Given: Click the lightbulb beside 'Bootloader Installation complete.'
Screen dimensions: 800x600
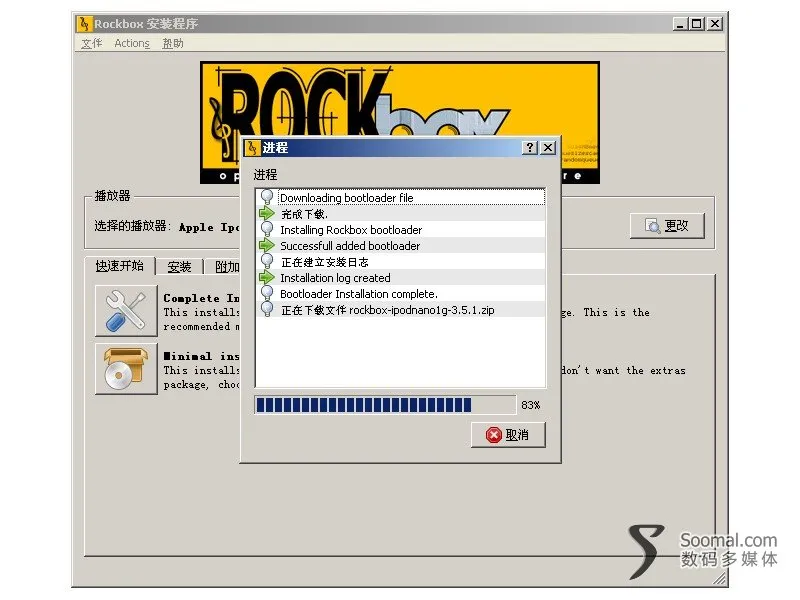Looking at the screenshot, I should [267, 293].
